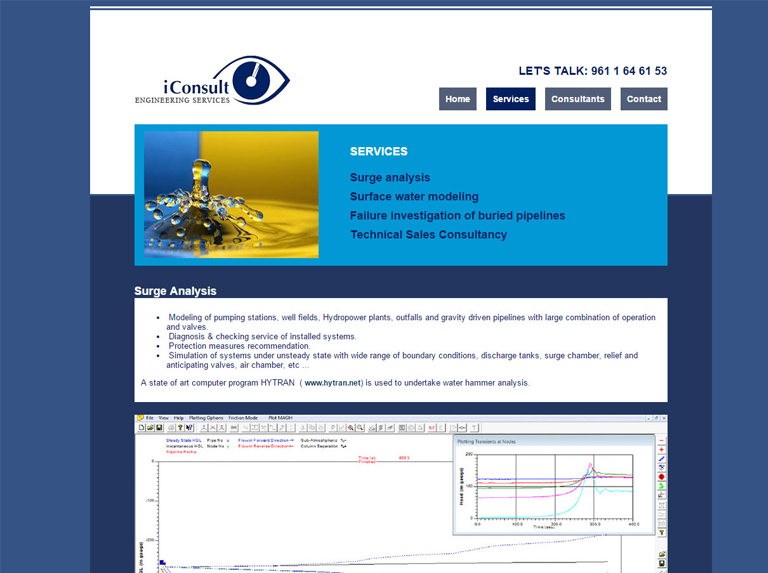Open the Consultants page
768x573 pixels.
[x=577, y=99]
